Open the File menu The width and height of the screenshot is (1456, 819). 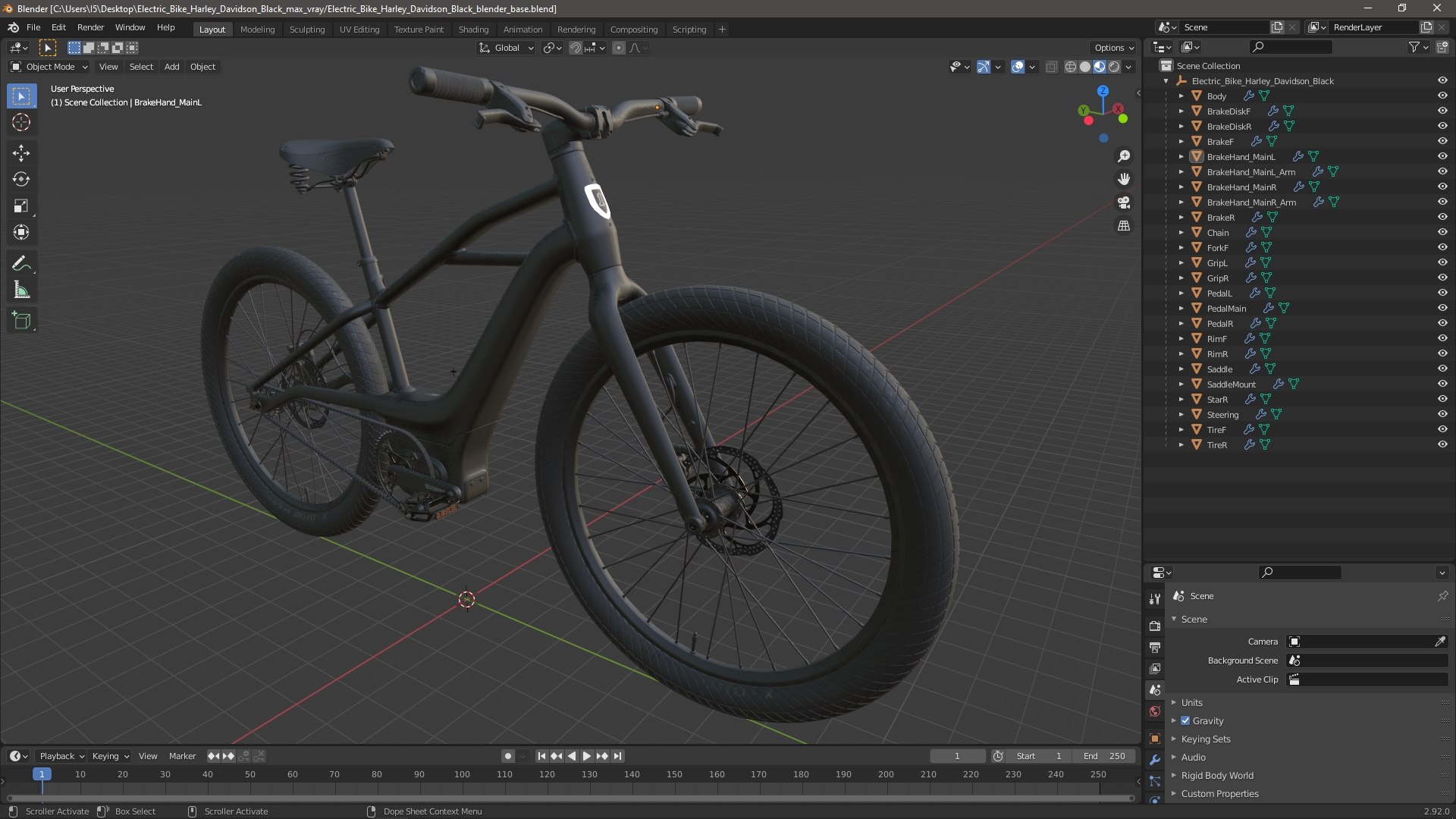33,27
